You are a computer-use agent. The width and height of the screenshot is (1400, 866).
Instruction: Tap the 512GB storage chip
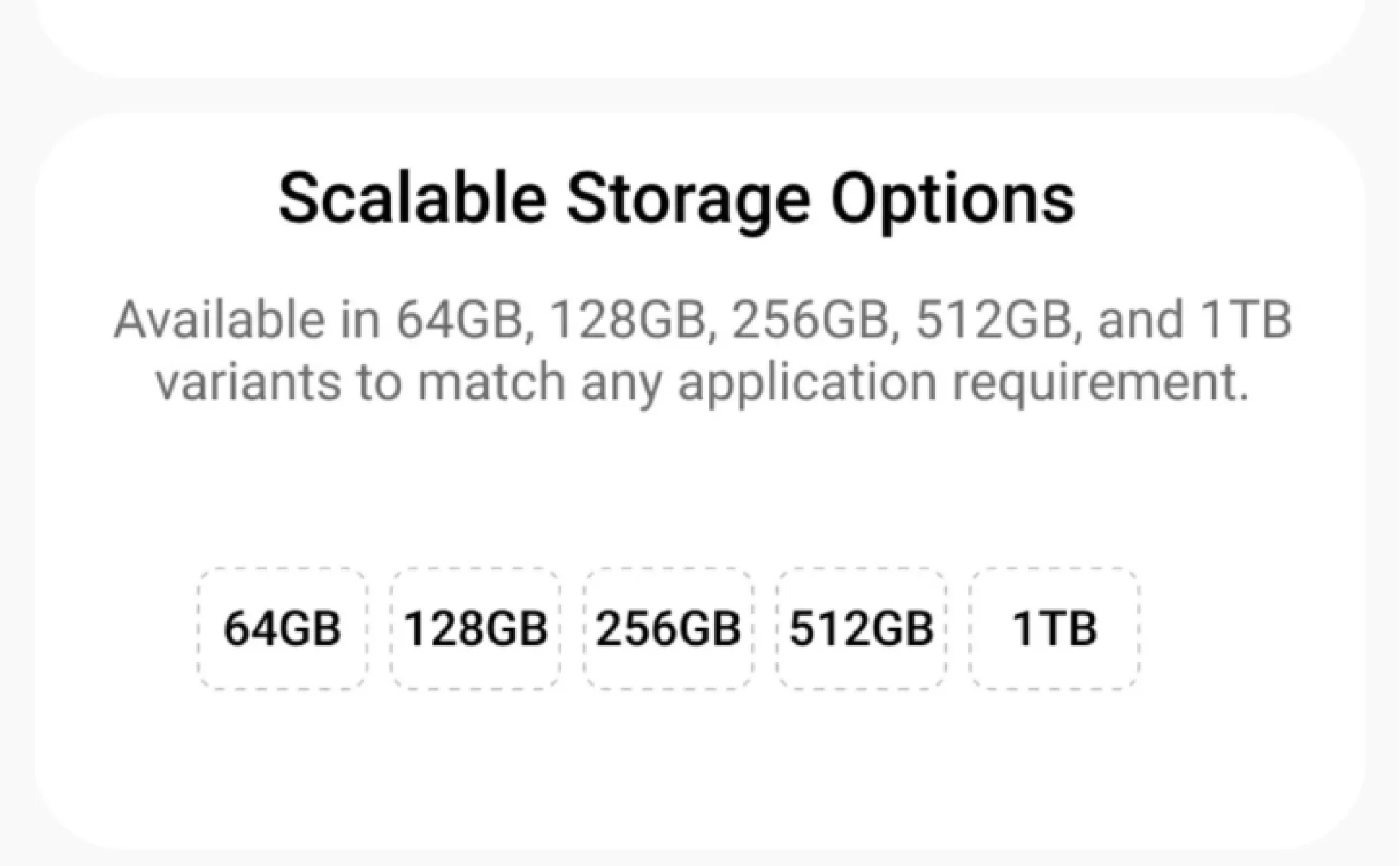(x=862, y=628)
